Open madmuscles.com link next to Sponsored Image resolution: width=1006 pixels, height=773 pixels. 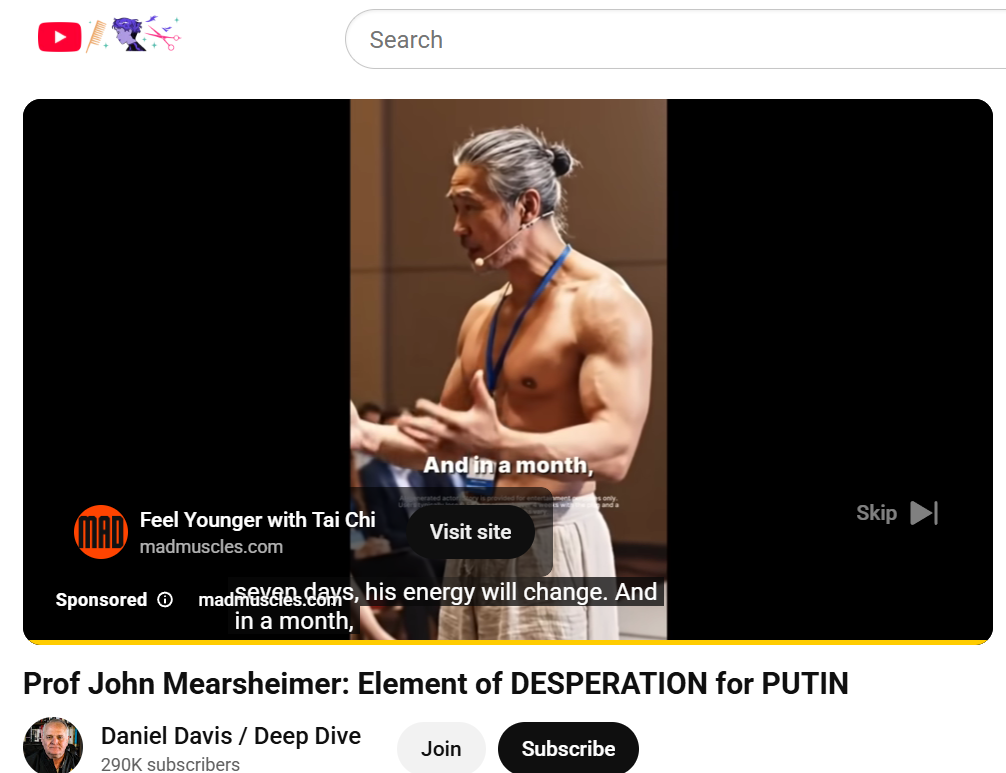[x=270, y=600]
